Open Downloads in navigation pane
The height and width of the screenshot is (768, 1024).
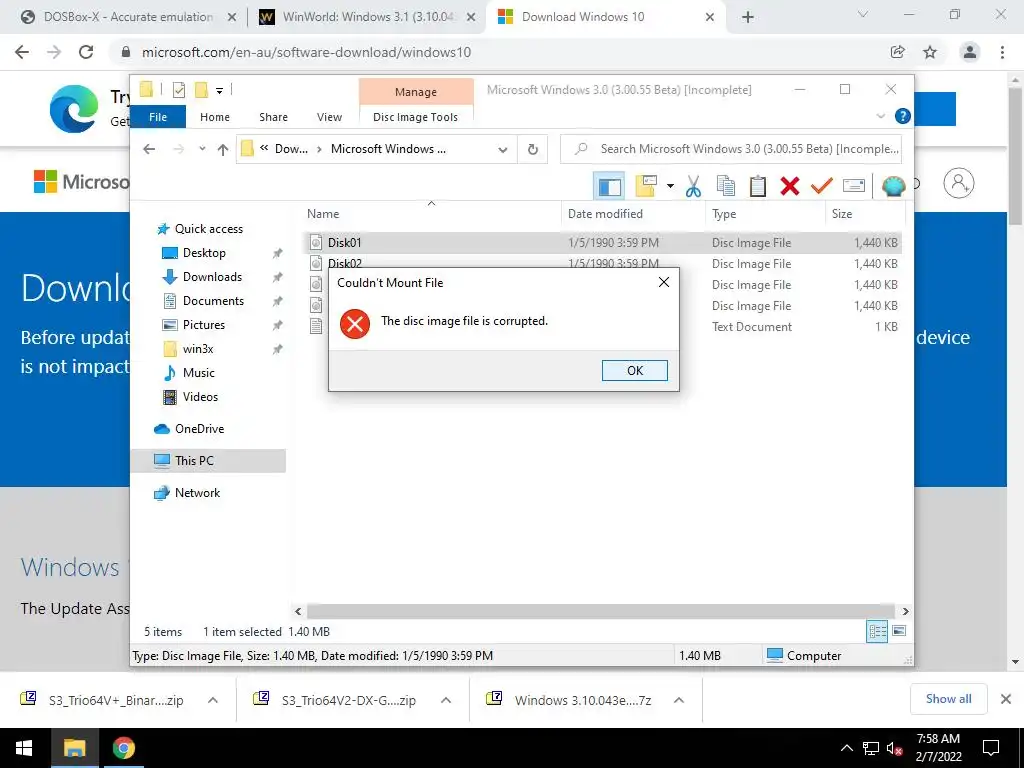(212, 277)
